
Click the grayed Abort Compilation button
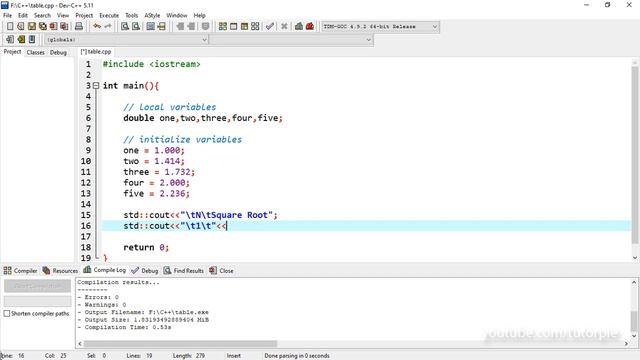[38, 286]
